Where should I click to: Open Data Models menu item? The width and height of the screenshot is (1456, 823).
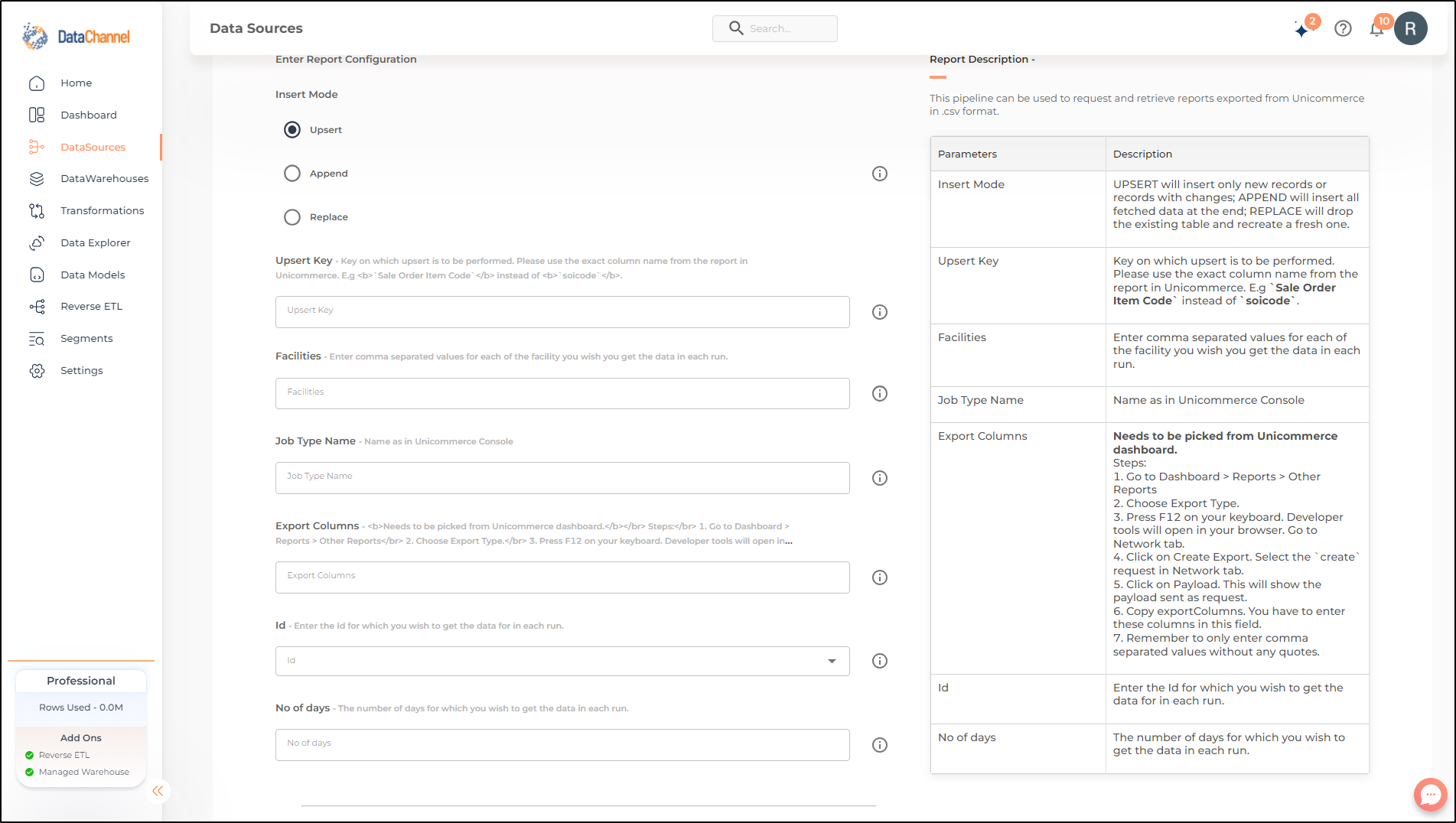tap(93, 275)
